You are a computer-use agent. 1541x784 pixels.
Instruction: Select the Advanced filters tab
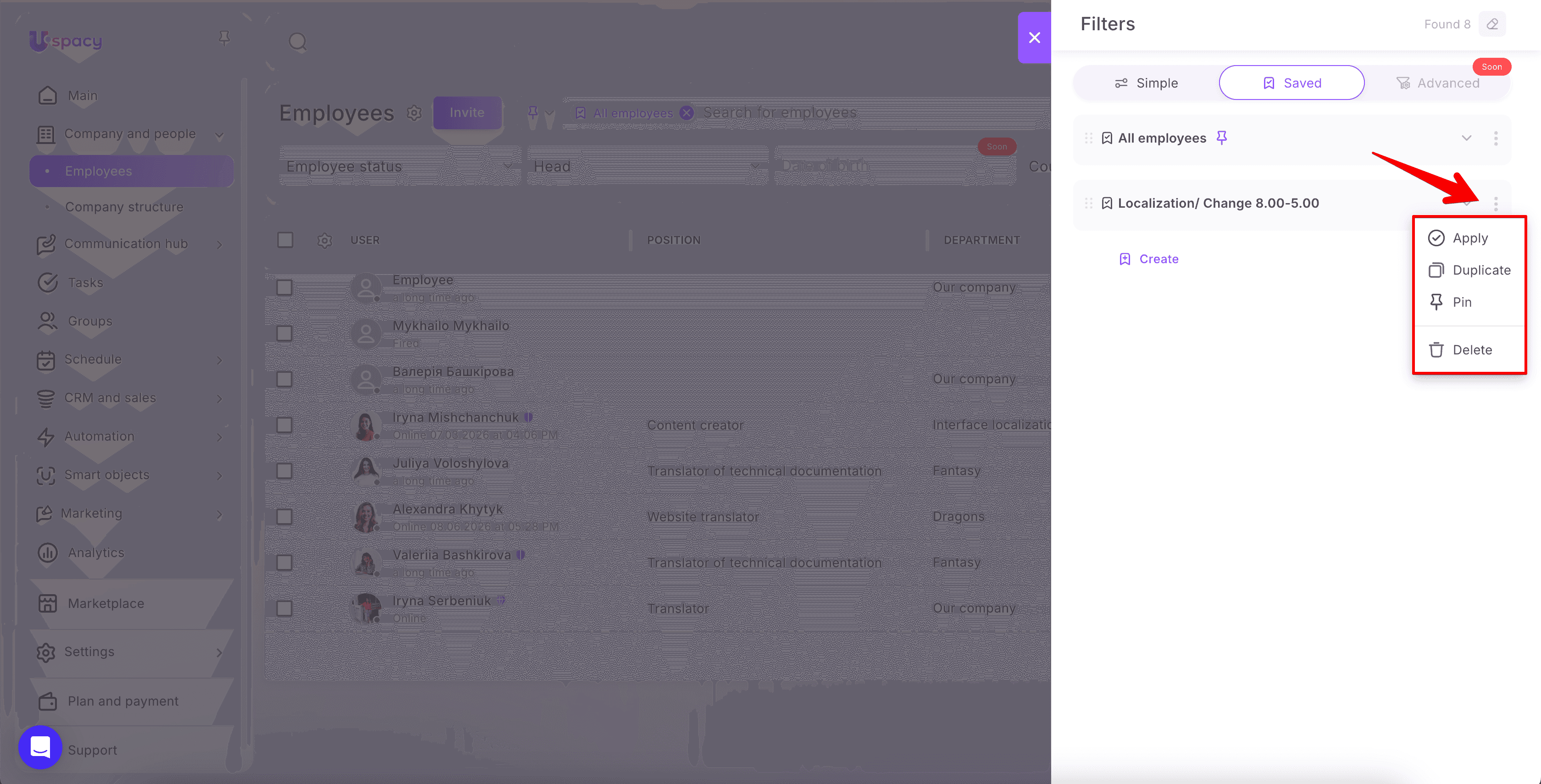coord(1437,83)
